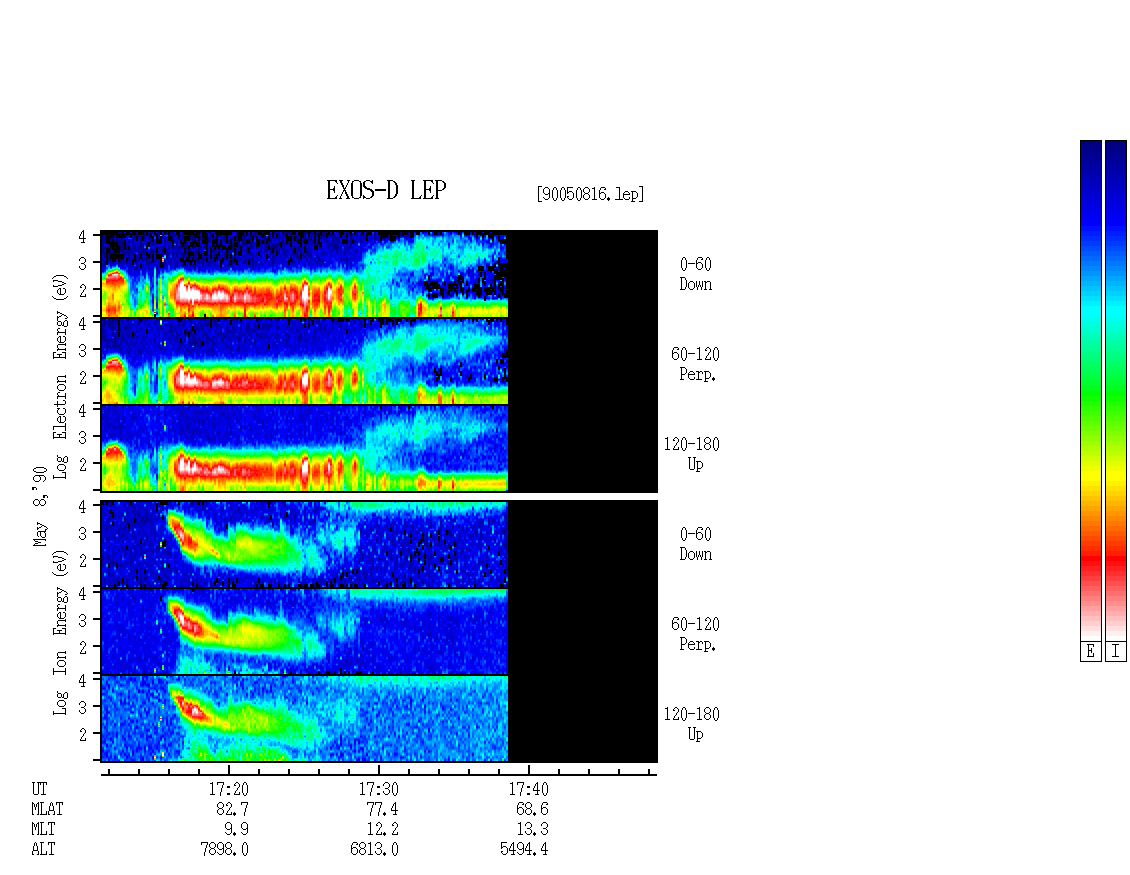Click the ALT row label

point(43,850)
